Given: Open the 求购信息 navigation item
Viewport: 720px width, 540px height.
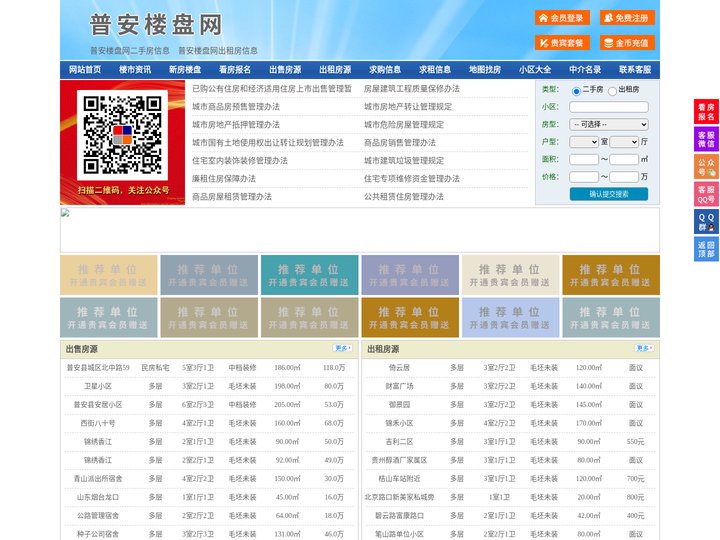Looking at the screenshot, I should click(385, 70).
